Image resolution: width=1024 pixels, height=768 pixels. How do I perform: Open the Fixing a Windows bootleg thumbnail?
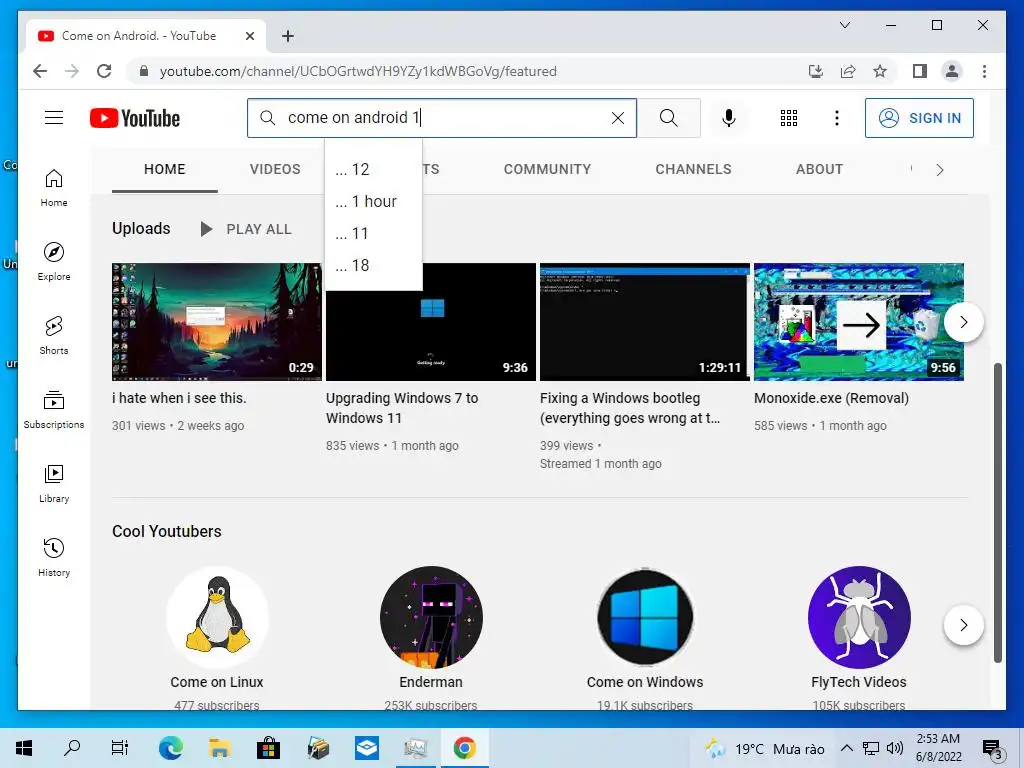click(x=645, y=321)
